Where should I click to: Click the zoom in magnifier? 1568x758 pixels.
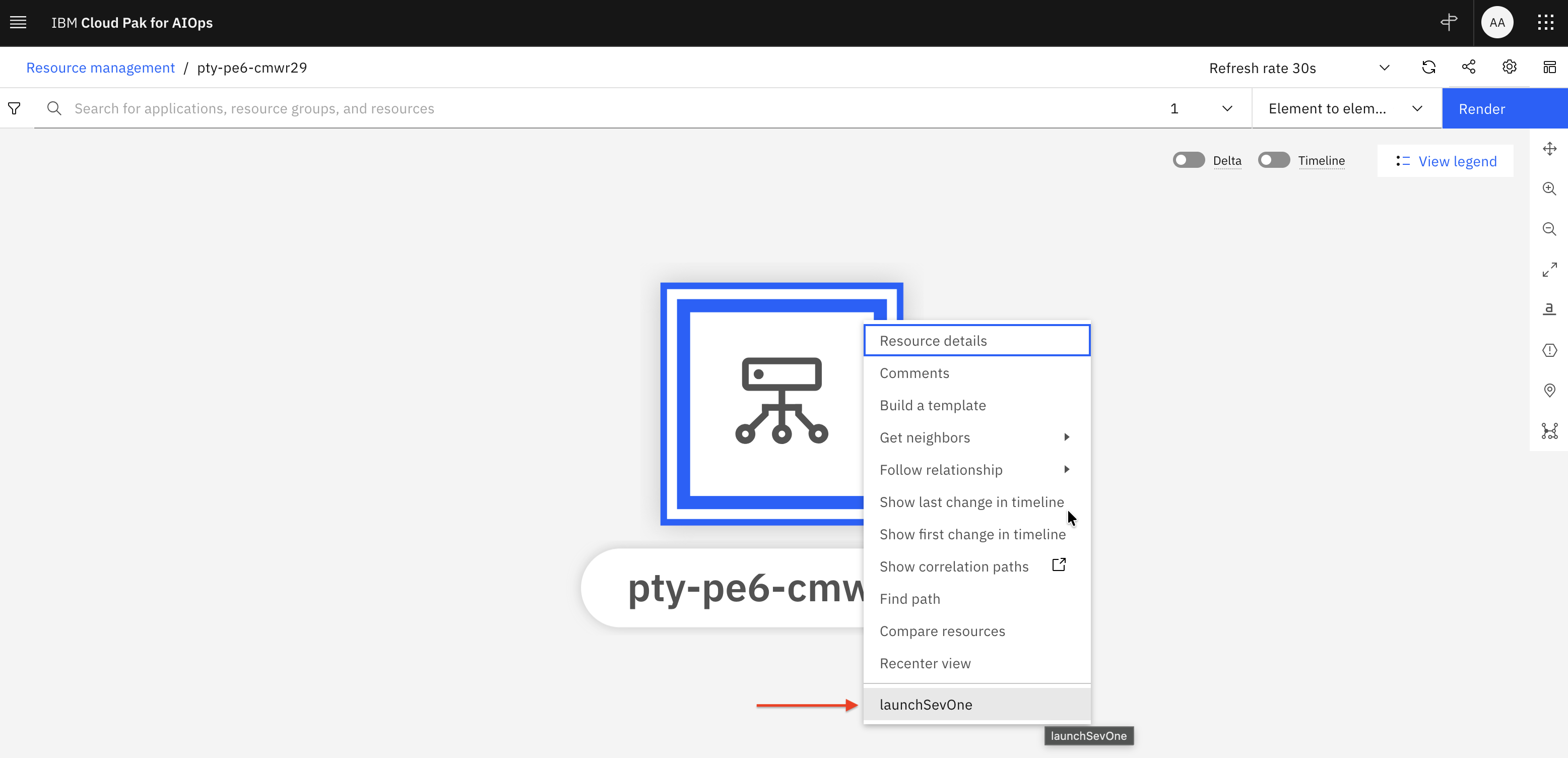pos(1549,188)
